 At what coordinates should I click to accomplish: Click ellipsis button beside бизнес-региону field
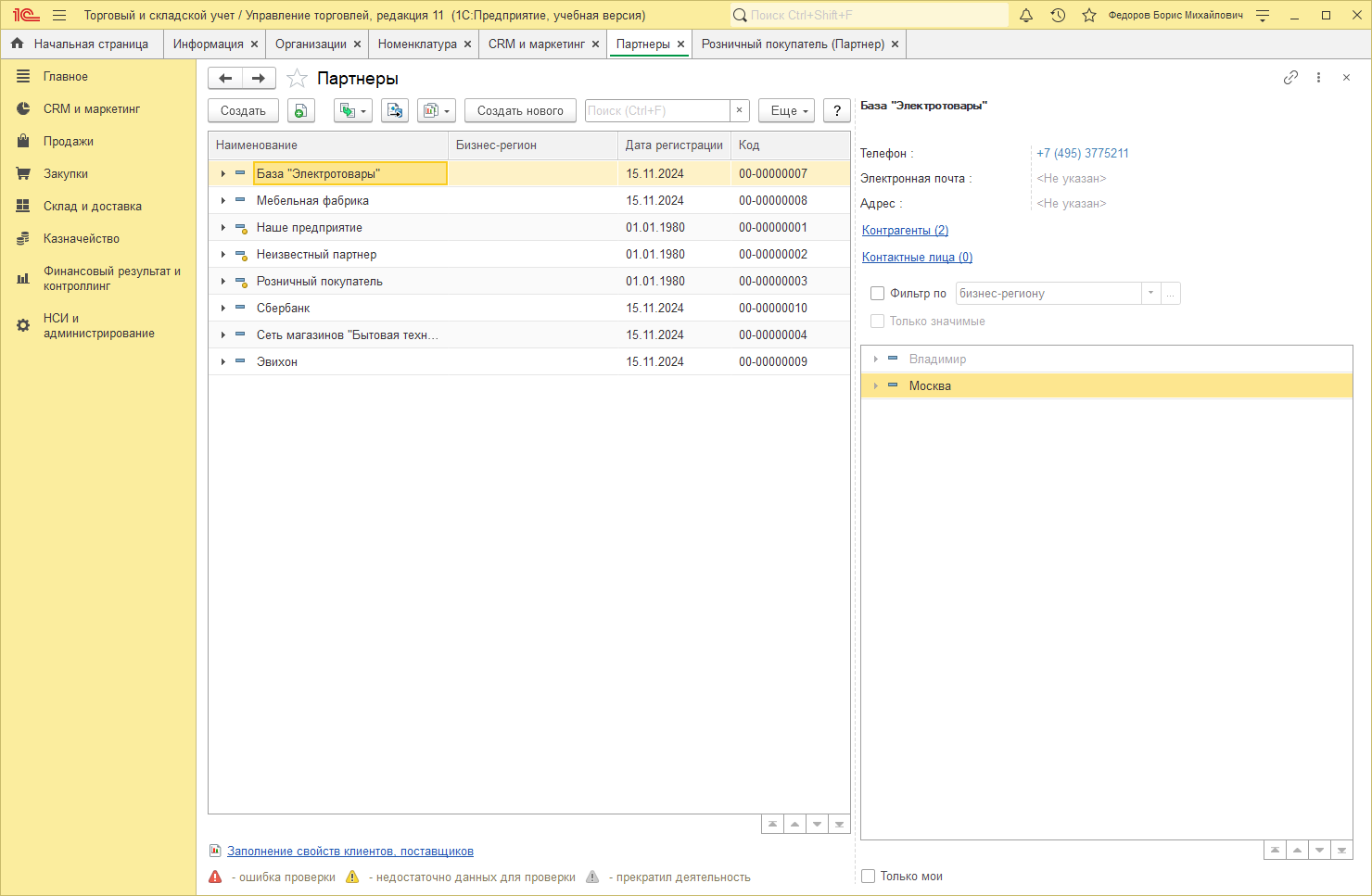tap(1171, 294)
